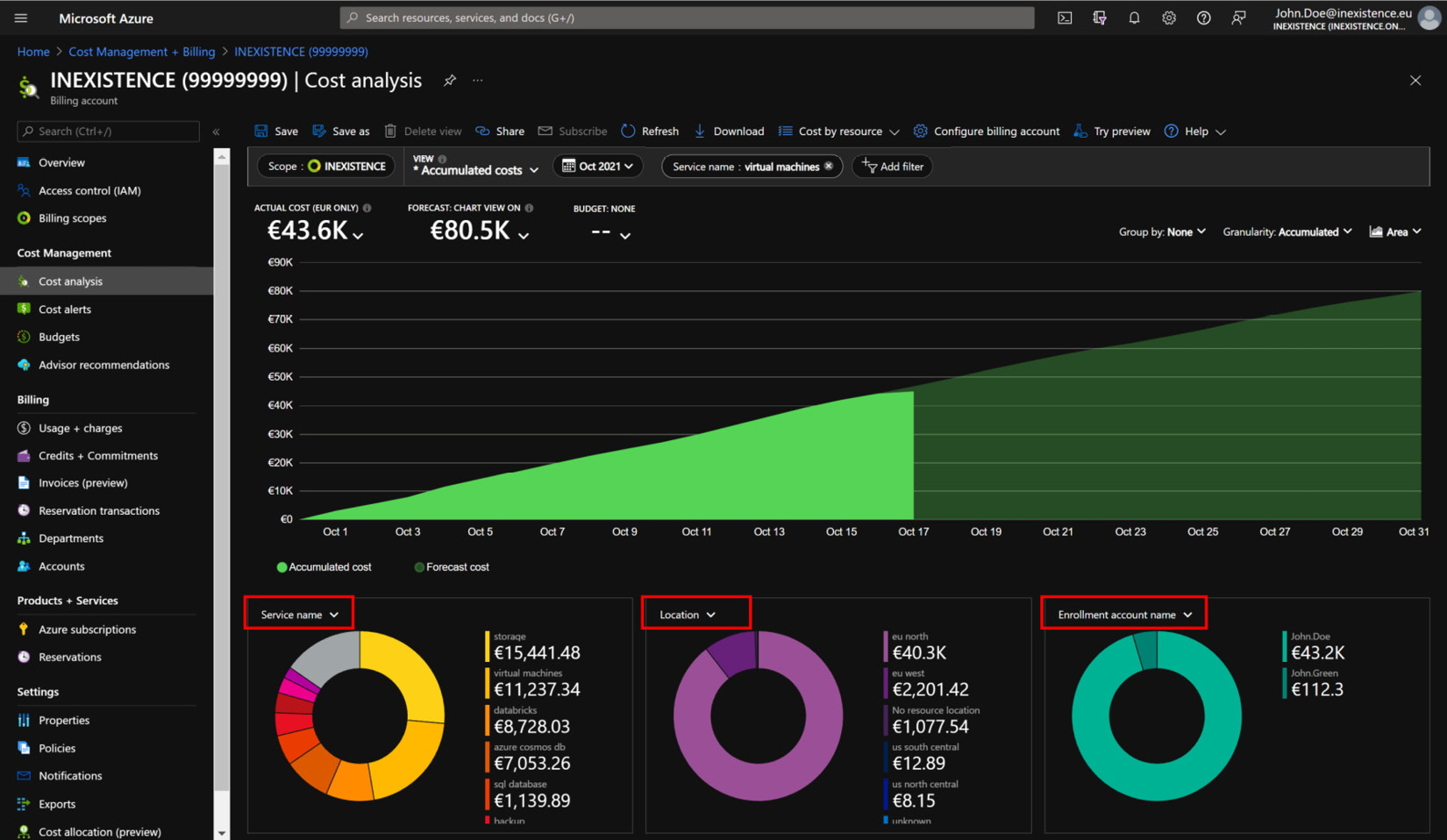Open the Group by None dropdown
The image size is (1447, 840).
(1163, 232)
